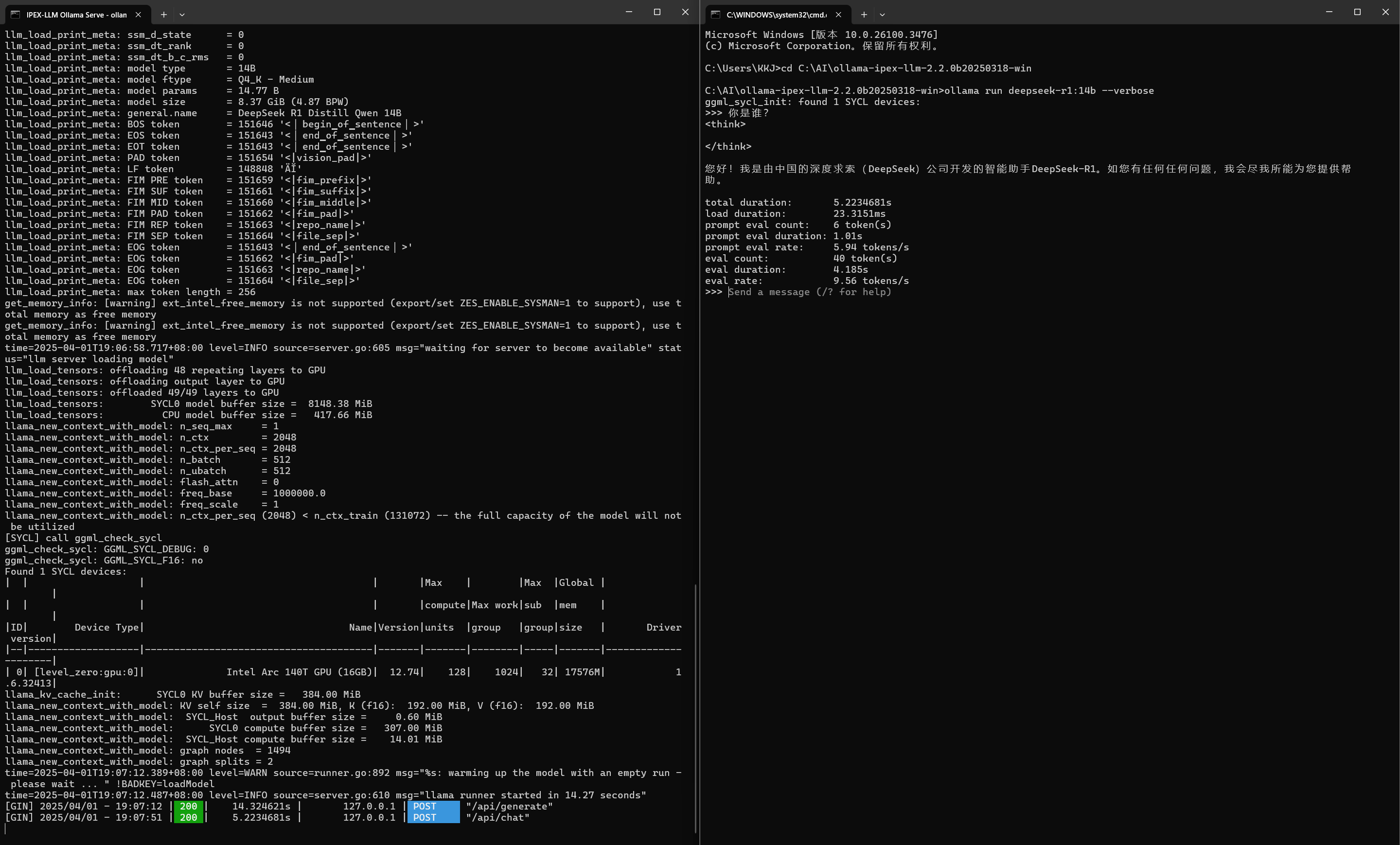The height and width of the screenshot is (845, 1400).
Task: Focus the 'Send a message' prompt
Action: [810, 292]
